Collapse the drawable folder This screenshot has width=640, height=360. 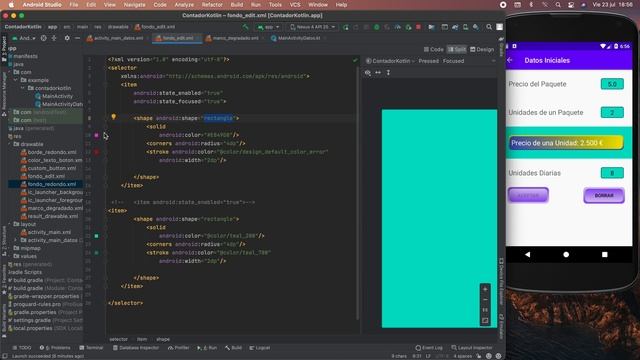click(x=10, y=144)
